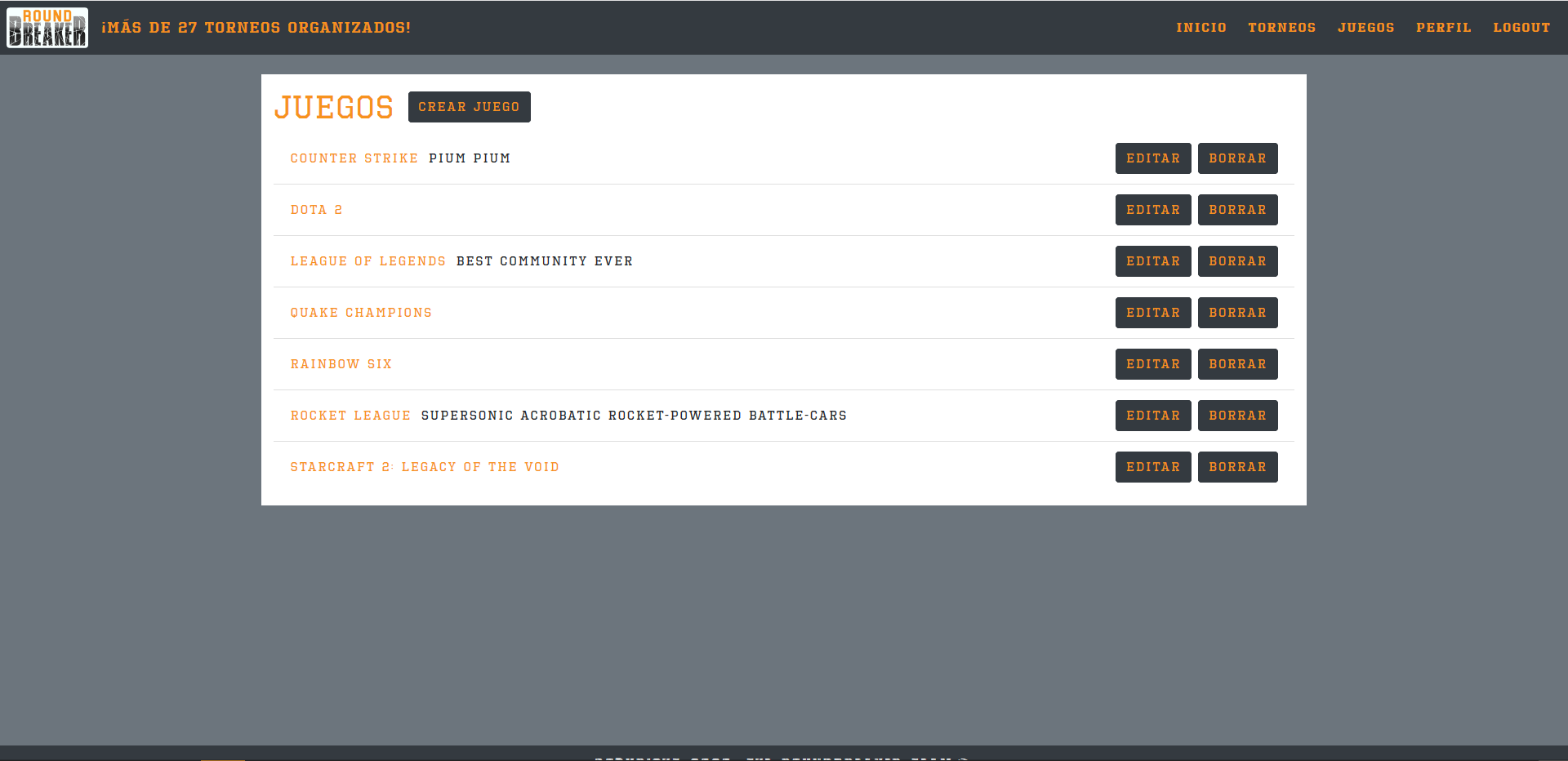Edit the League of Legends entry
The image size is (1568, 761).
[1153, 261]
